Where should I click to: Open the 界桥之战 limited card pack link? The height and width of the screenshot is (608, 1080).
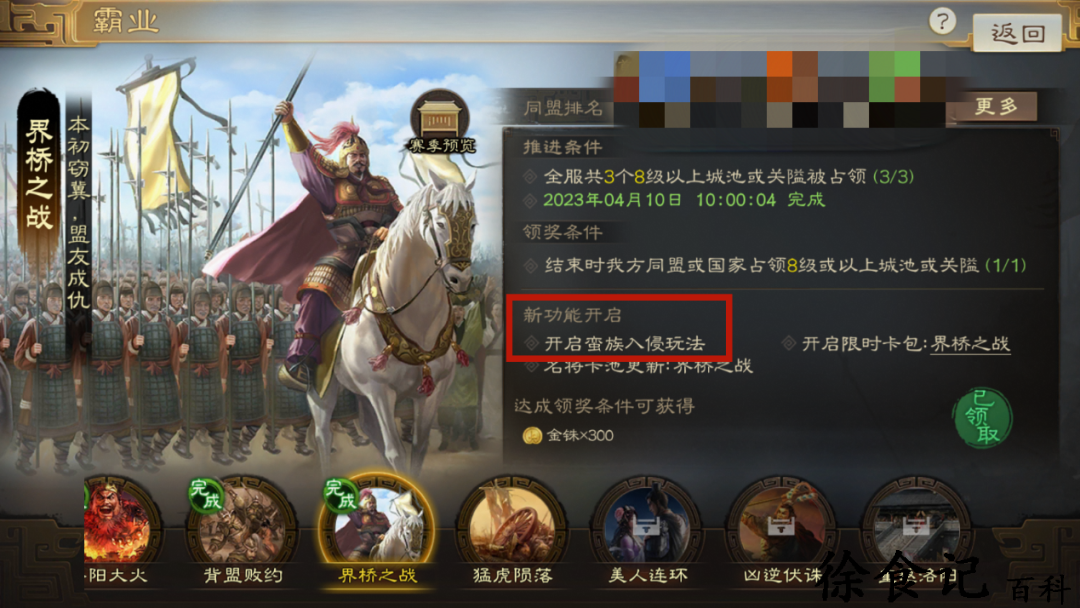pyautogui.click(x=970, y=344)
